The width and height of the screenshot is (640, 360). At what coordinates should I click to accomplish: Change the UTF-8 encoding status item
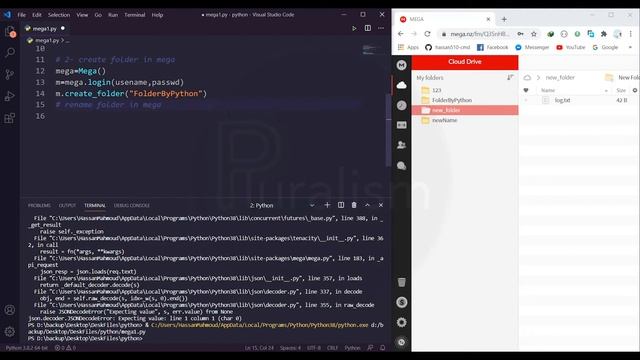click(314, 348)
